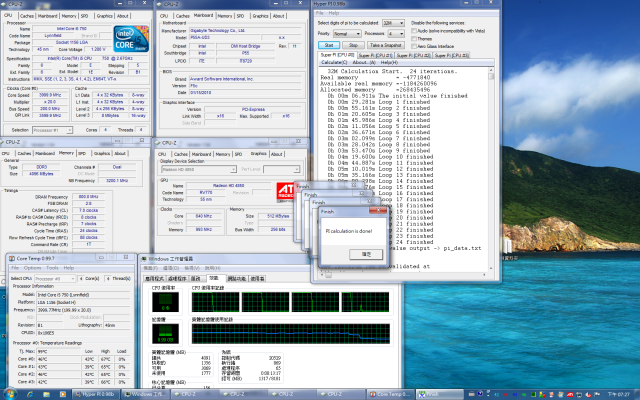Screen dimensions: 640x400
Task: Click the Start button in Hyper PI
Action: pos(329,45)
